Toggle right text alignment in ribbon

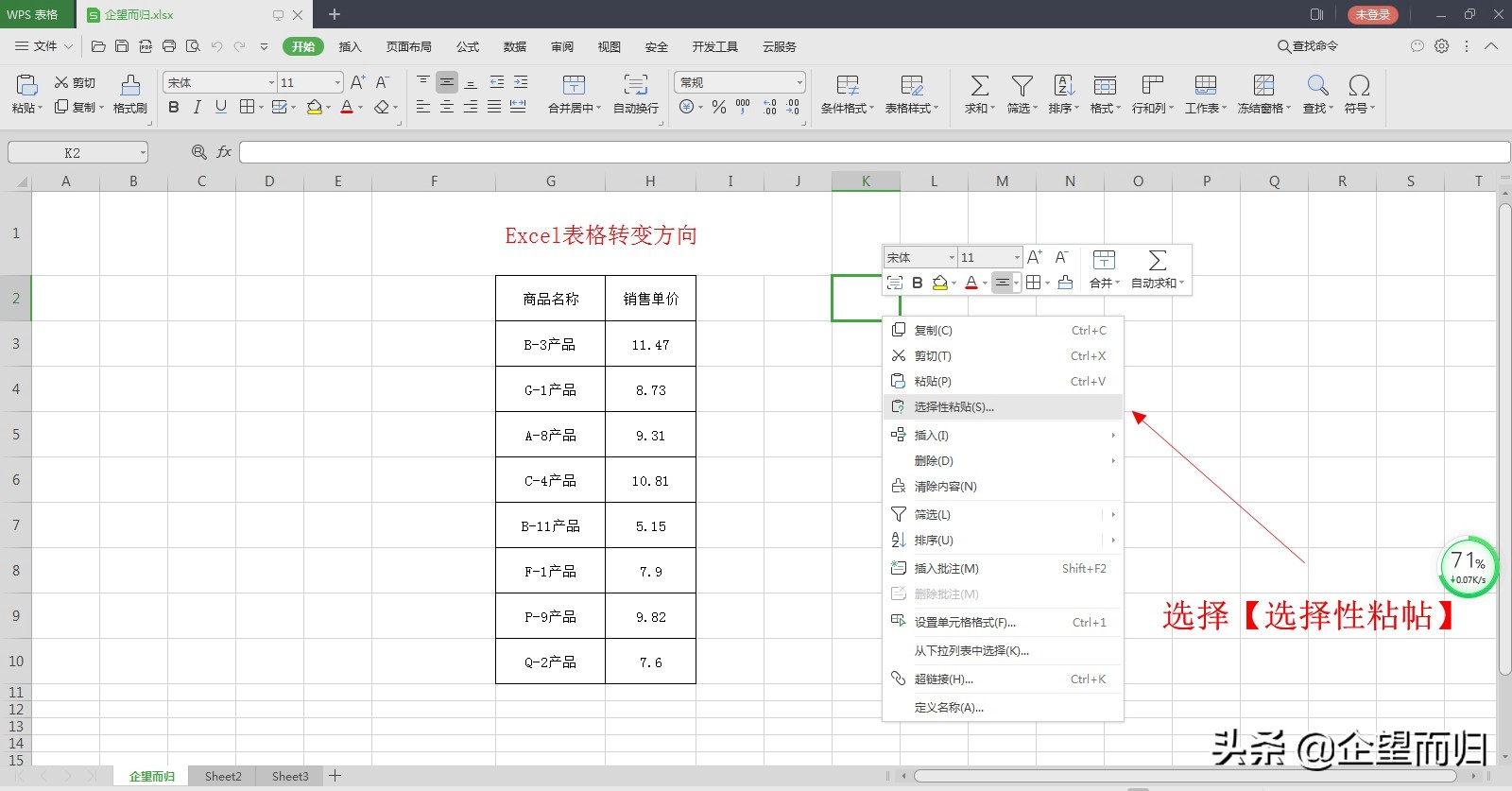coord(471,108)
